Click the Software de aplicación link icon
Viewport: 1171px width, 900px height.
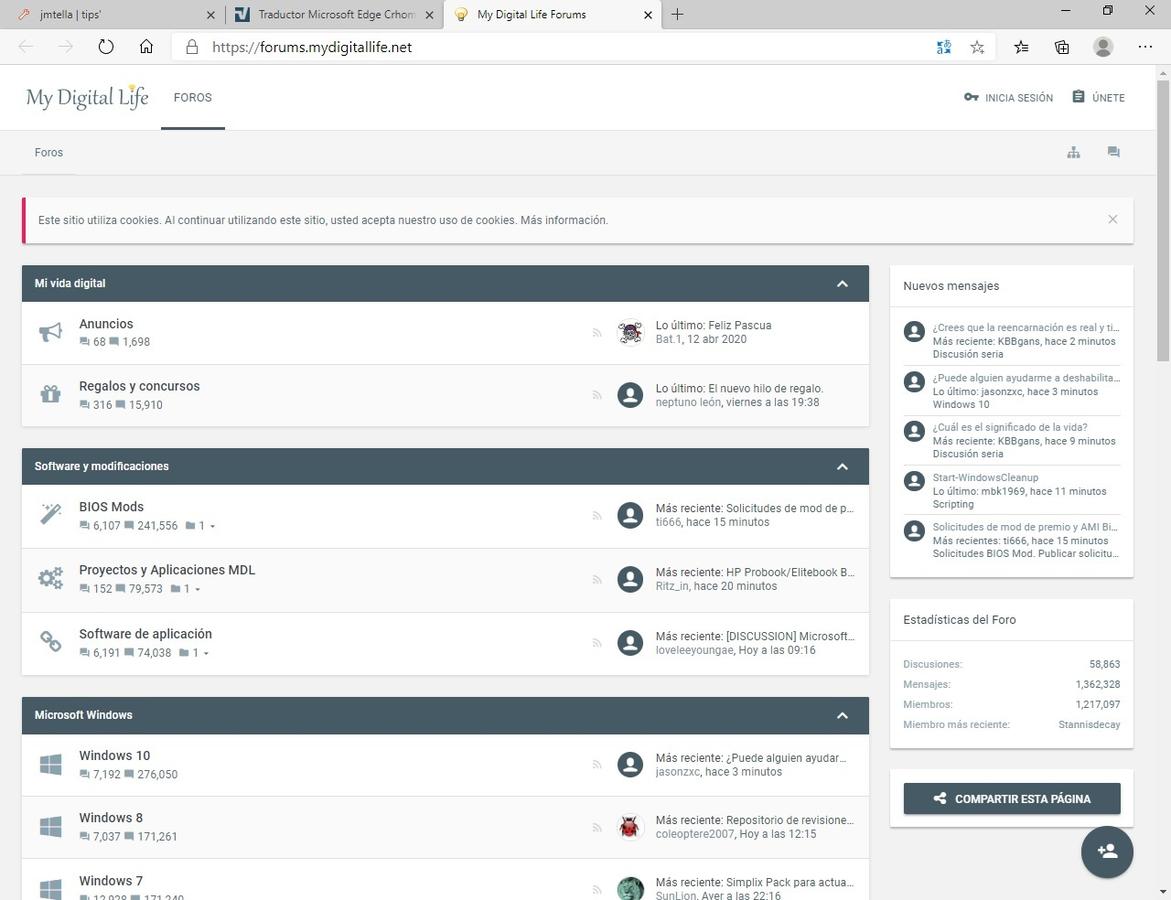click(x=51, y=641)
